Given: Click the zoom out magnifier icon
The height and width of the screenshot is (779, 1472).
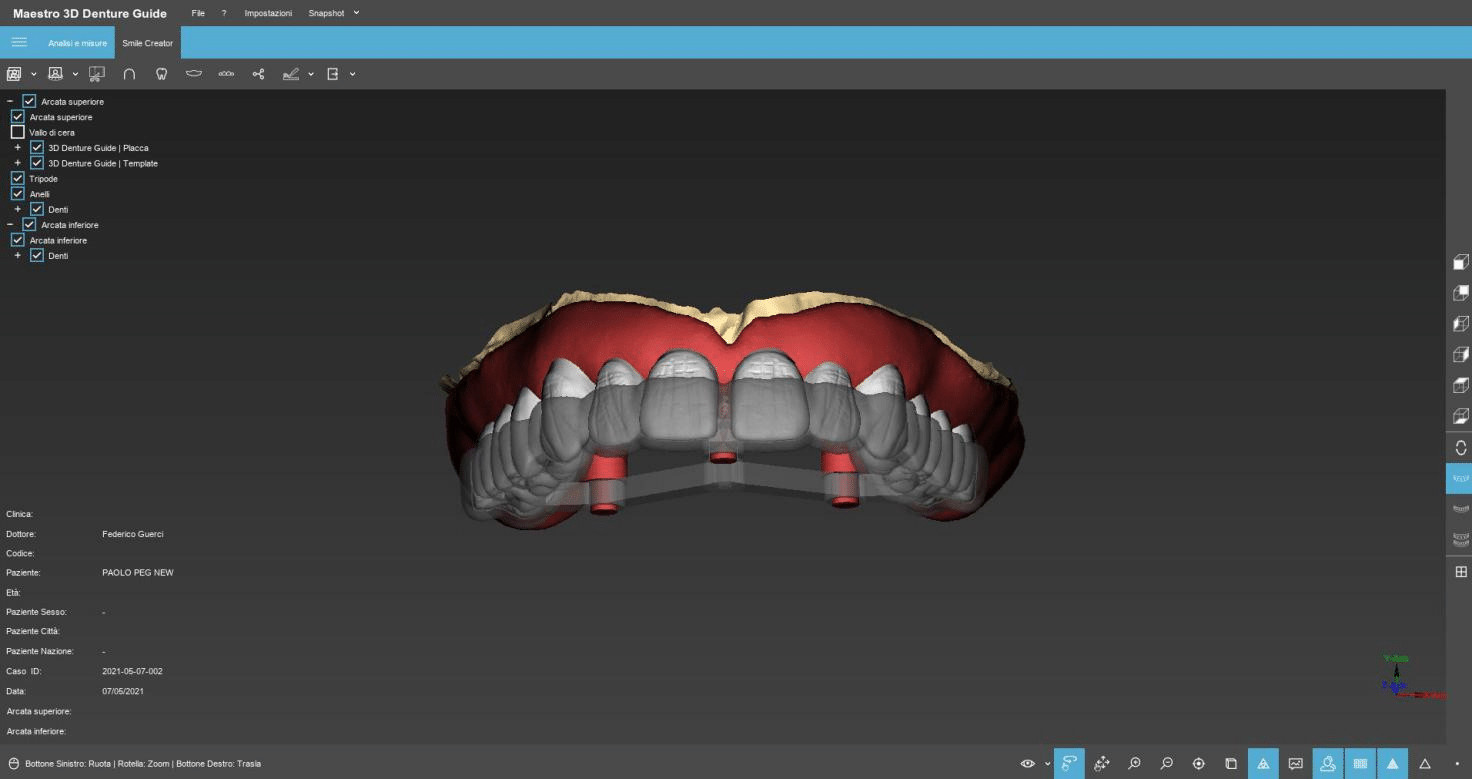Looking at the screenshot, I should [x=1166, y=764].
